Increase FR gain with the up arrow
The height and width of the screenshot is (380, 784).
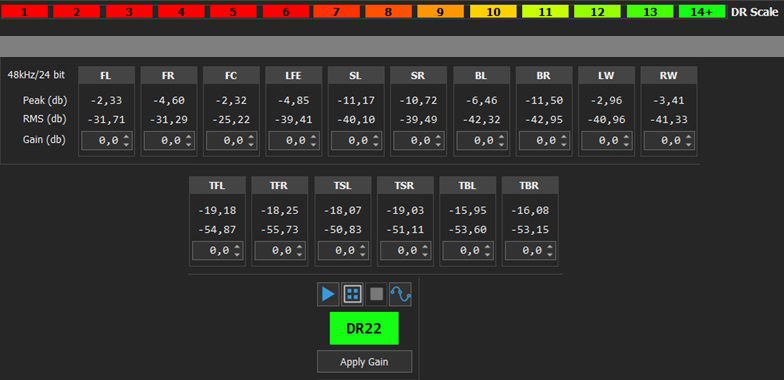click(188, 137)
